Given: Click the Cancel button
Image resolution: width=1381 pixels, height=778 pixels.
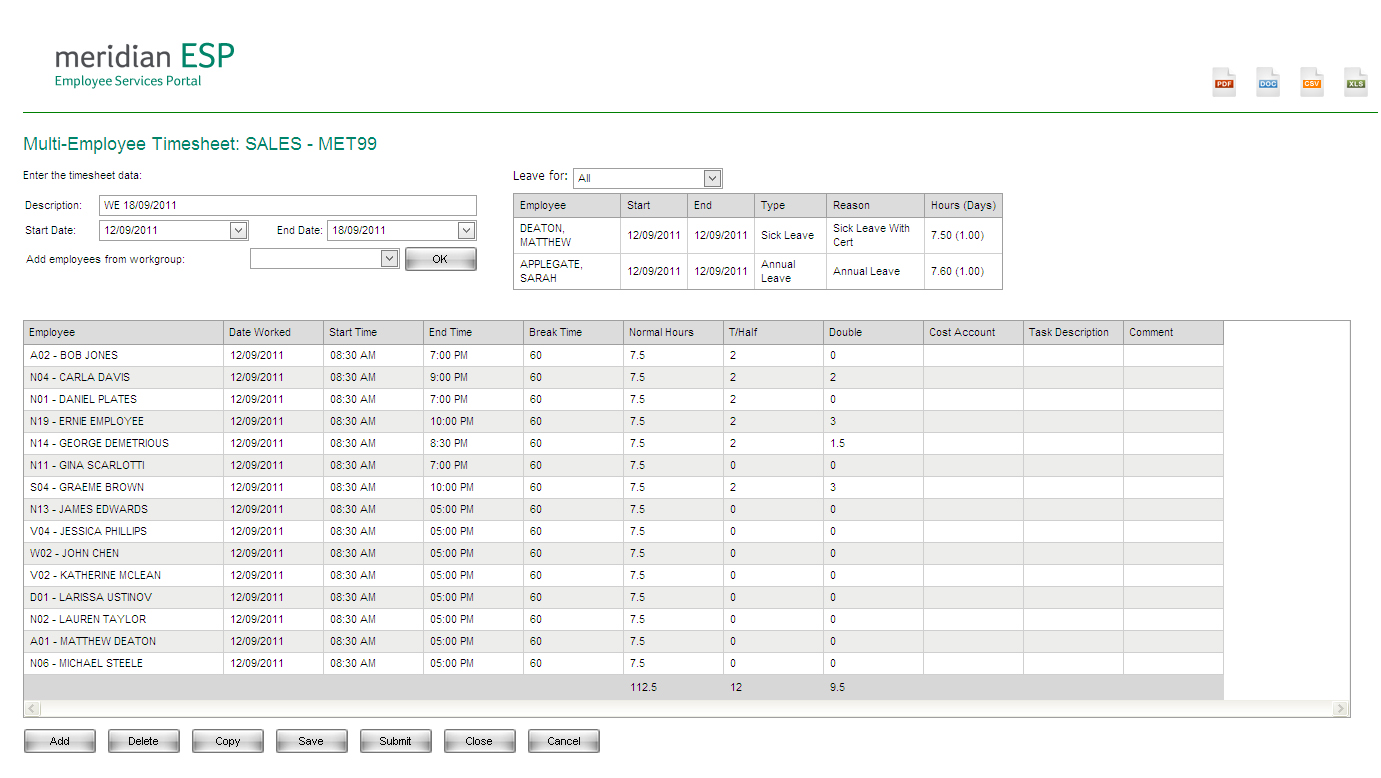Looking at the screenshot, I should (564, 741).
